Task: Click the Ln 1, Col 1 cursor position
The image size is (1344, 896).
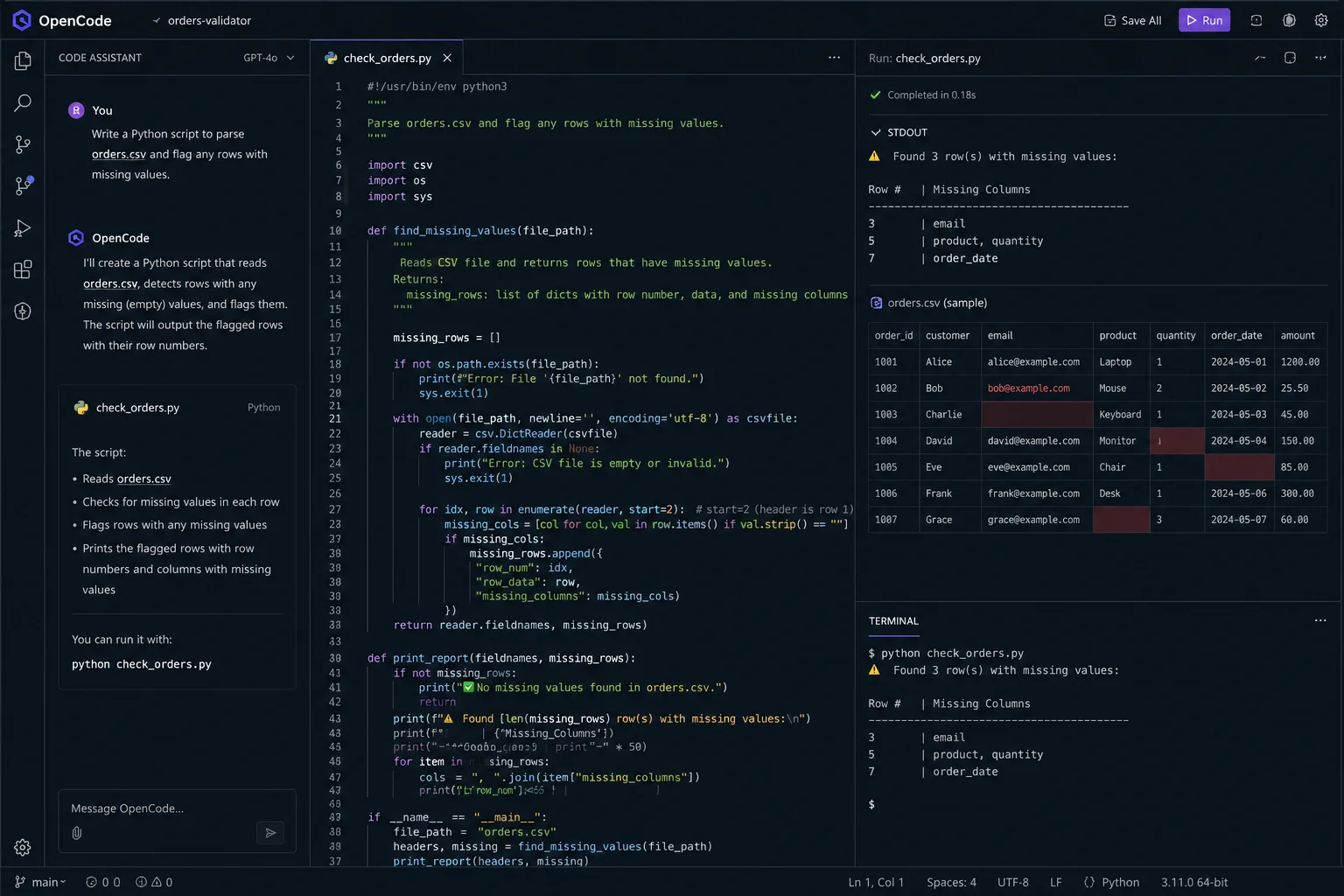Action: [x=876, y=882]
